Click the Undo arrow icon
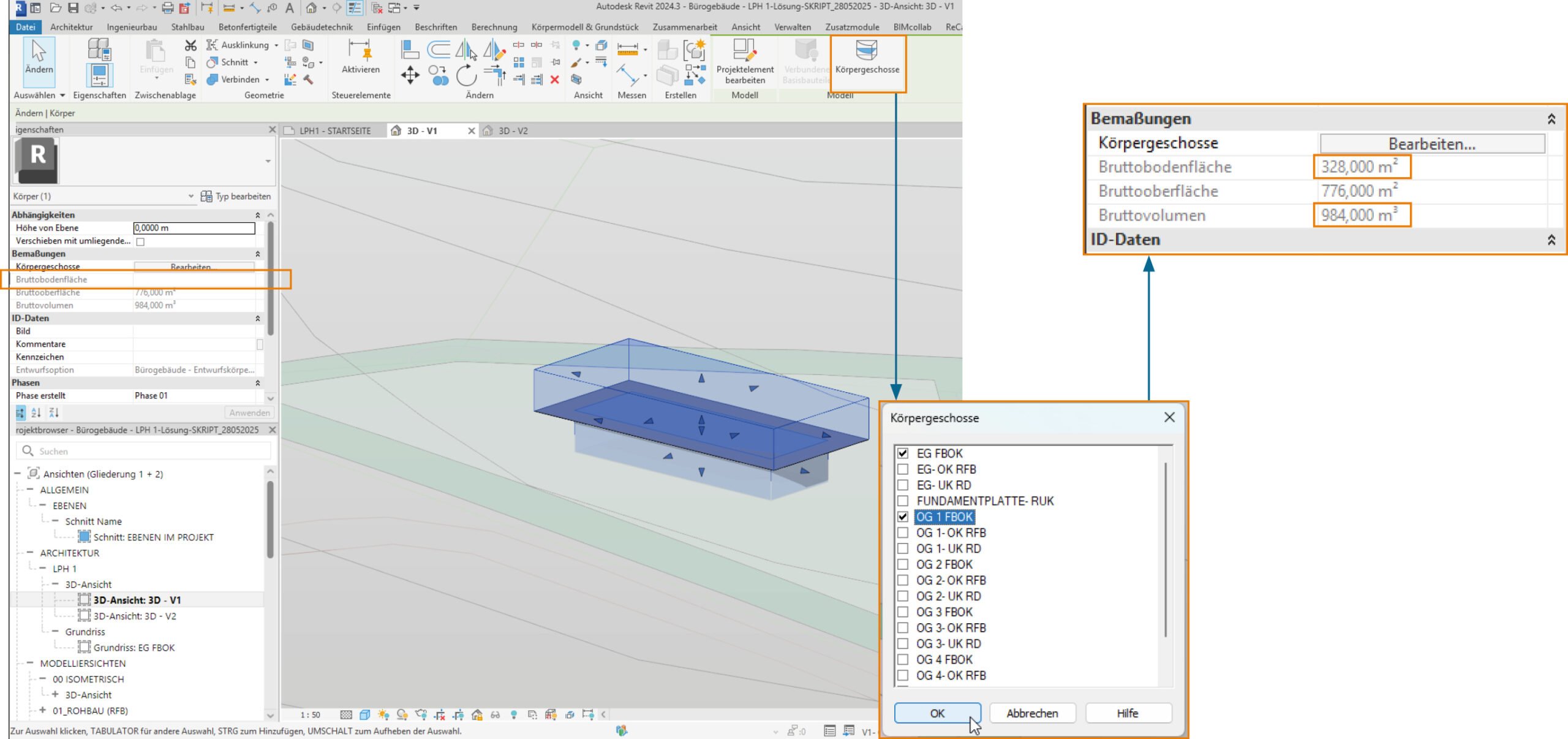This screenshot has width=1568, height=739. [116, 8]
